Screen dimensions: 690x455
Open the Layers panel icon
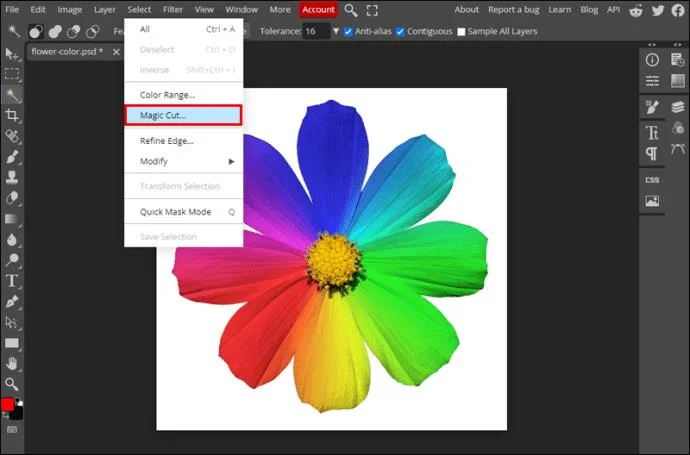[x=678, y=107]
